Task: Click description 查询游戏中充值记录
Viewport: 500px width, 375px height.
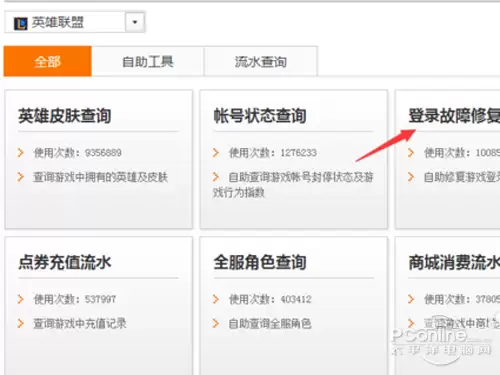Action: (x=80, y=323)
